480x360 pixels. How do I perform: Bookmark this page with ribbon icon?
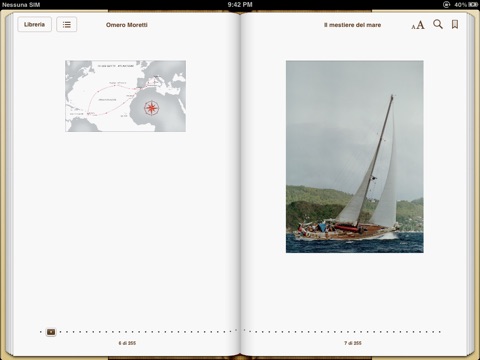[455, 24]
